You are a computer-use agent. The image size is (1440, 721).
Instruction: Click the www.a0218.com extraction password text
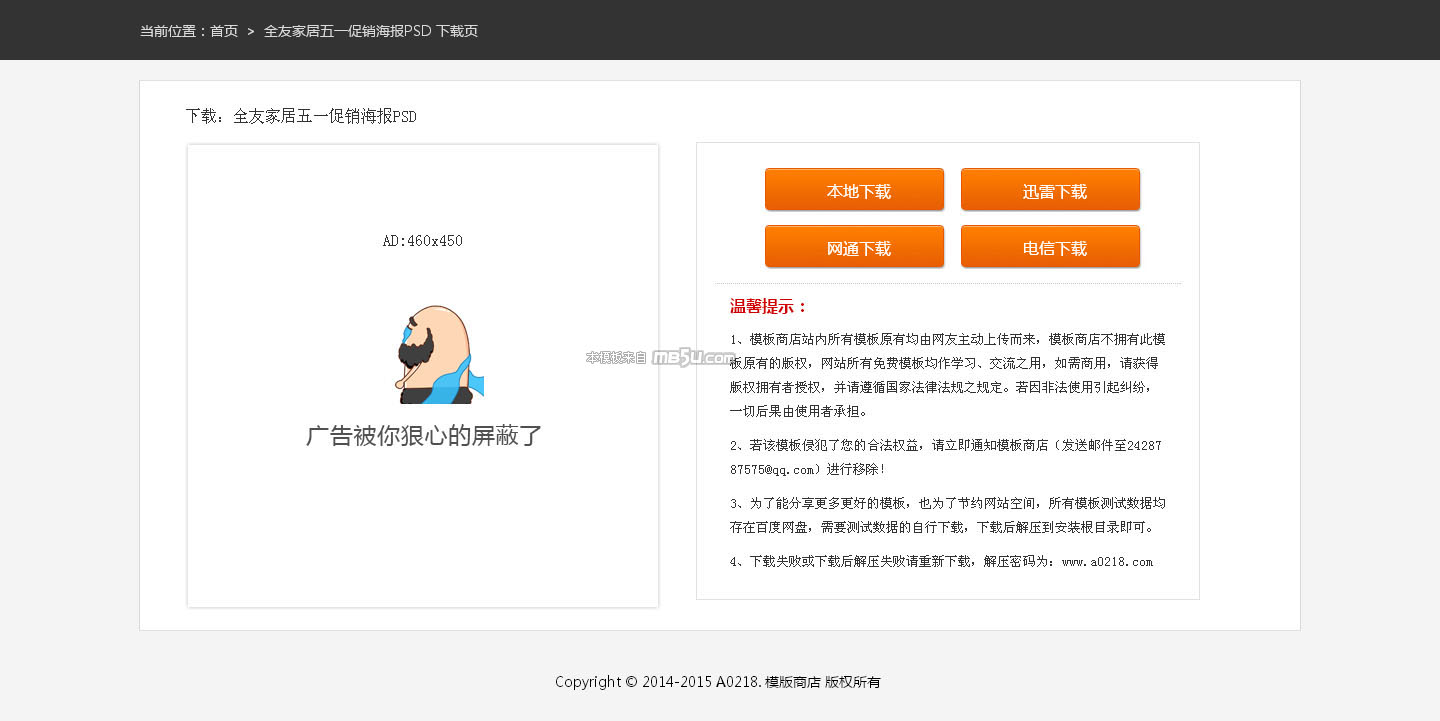(1107, 562)
